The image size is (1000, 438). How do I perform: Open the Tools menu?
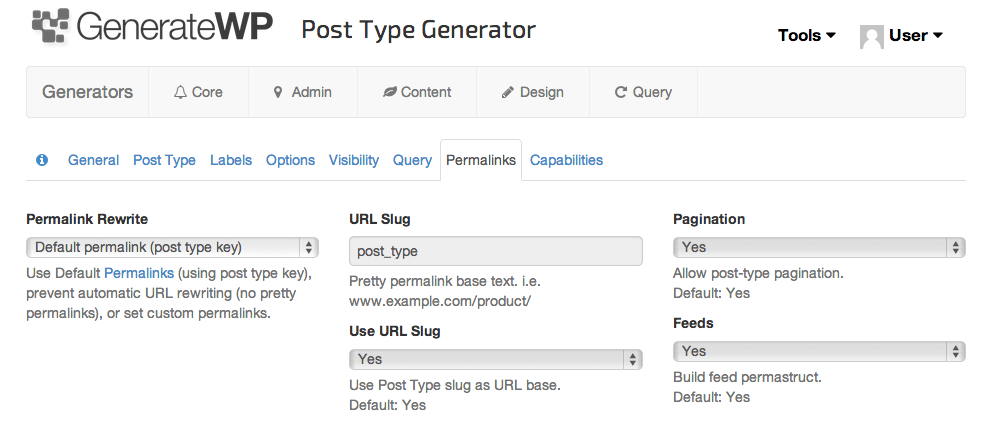coord(806,36)
